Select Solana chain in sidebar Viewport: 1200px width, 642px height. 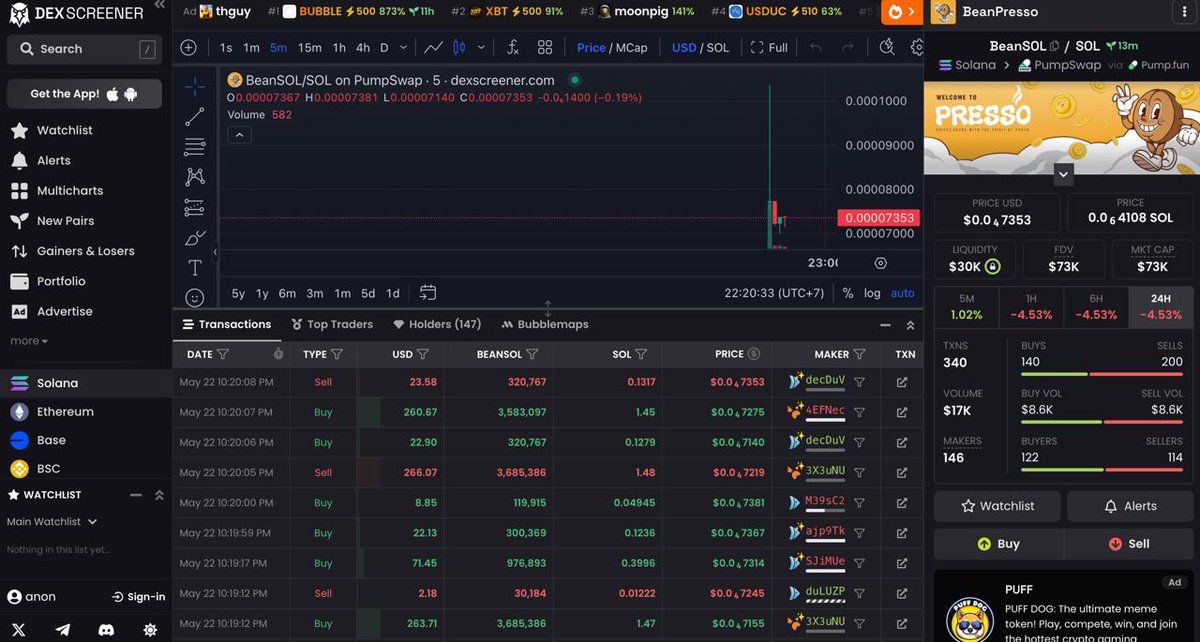(x=84, y=383)
